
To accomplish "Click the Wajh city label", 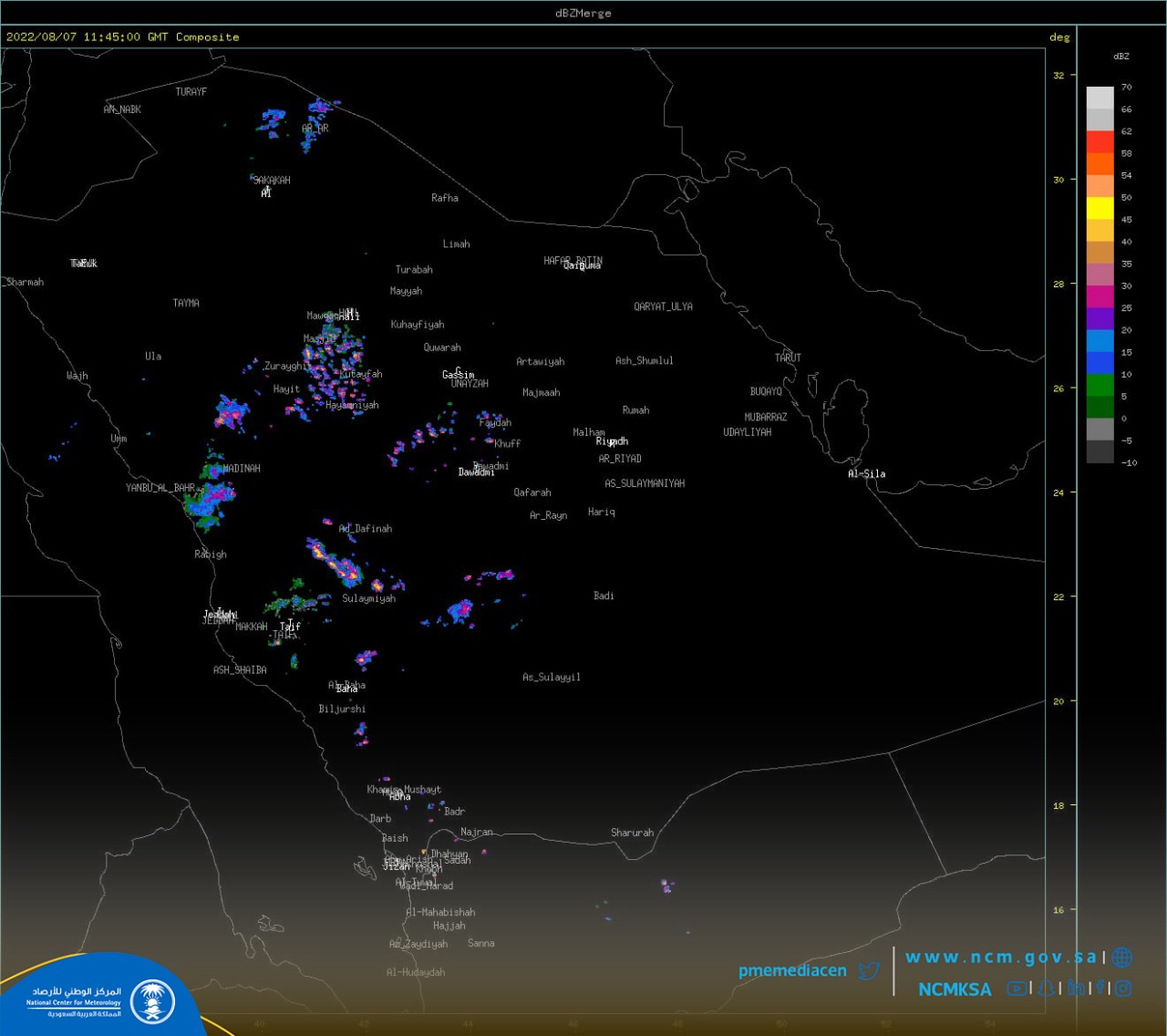I will 77,376.
